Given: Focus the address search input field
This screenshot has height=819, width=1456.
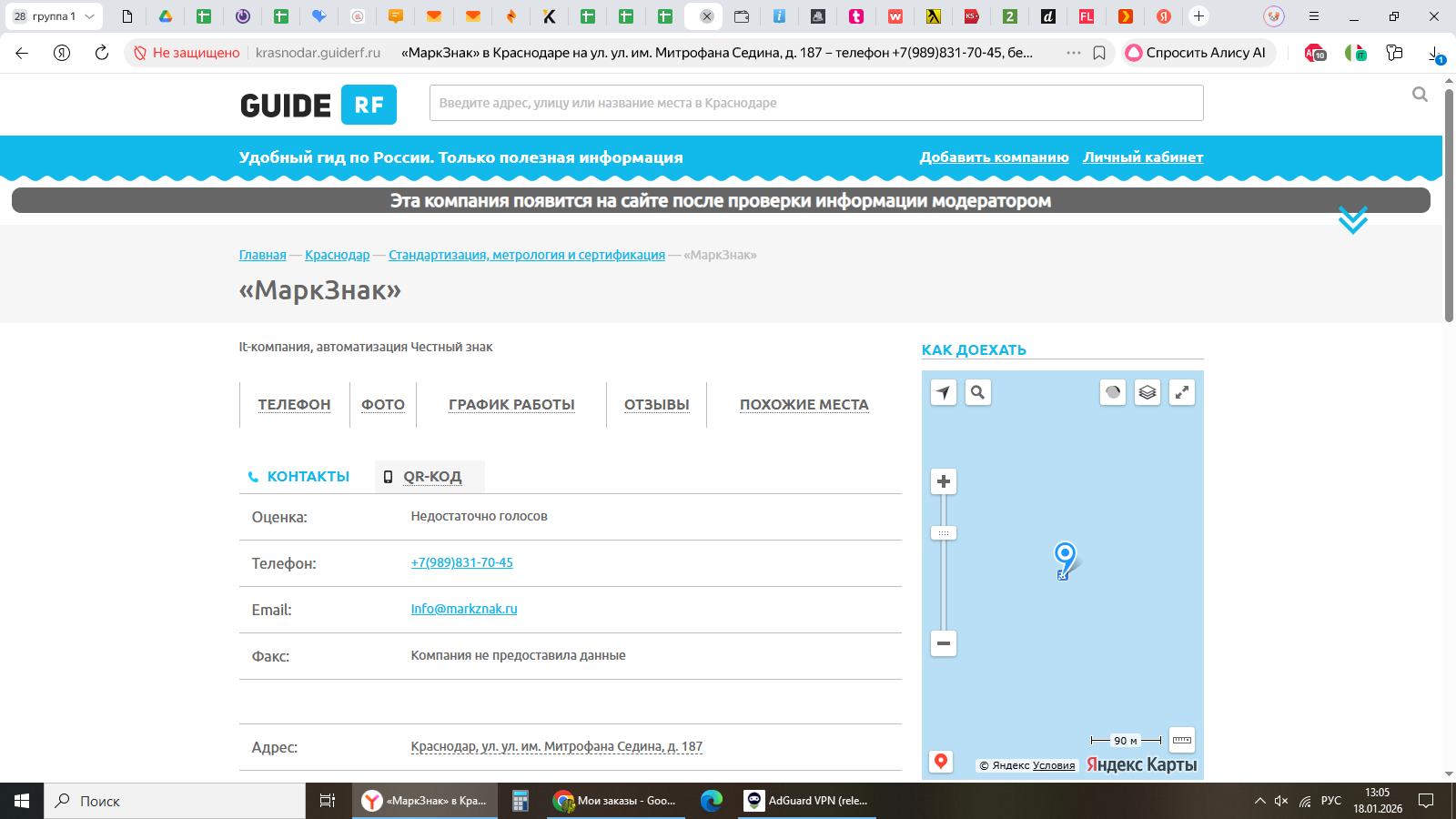Looking at the screenshot, I should coord(816,103).
